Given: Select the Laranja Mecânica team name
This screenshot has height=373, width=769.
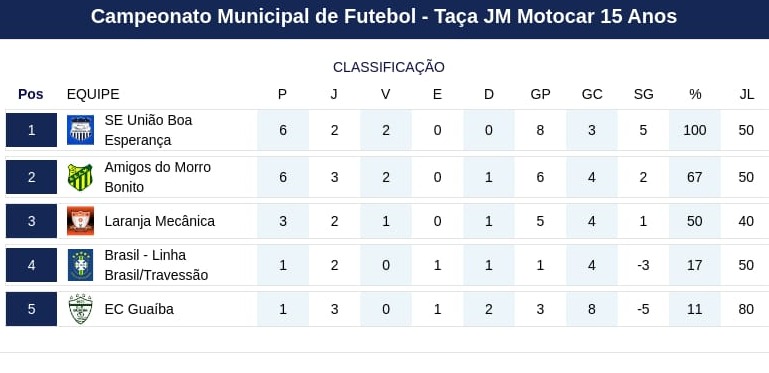Looking at the screenshot, I should click(159, 221).
